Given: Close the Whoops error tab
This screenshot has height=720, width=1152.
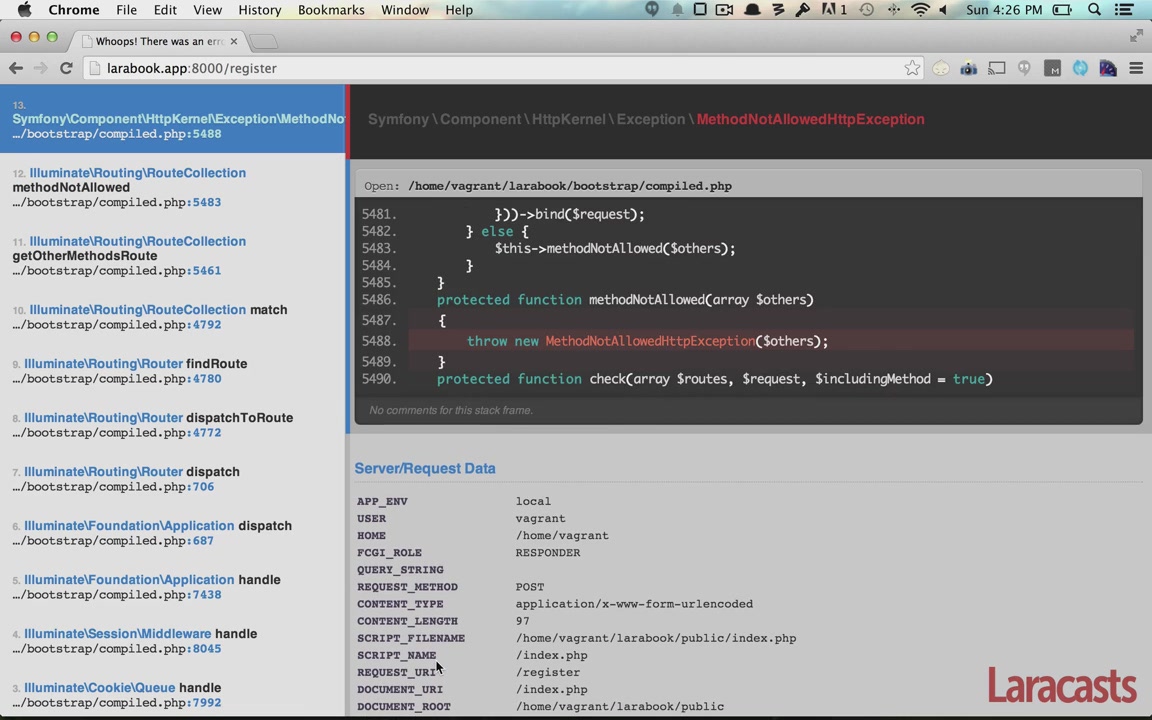Looking at the screenshot, I should coord(234,41).
